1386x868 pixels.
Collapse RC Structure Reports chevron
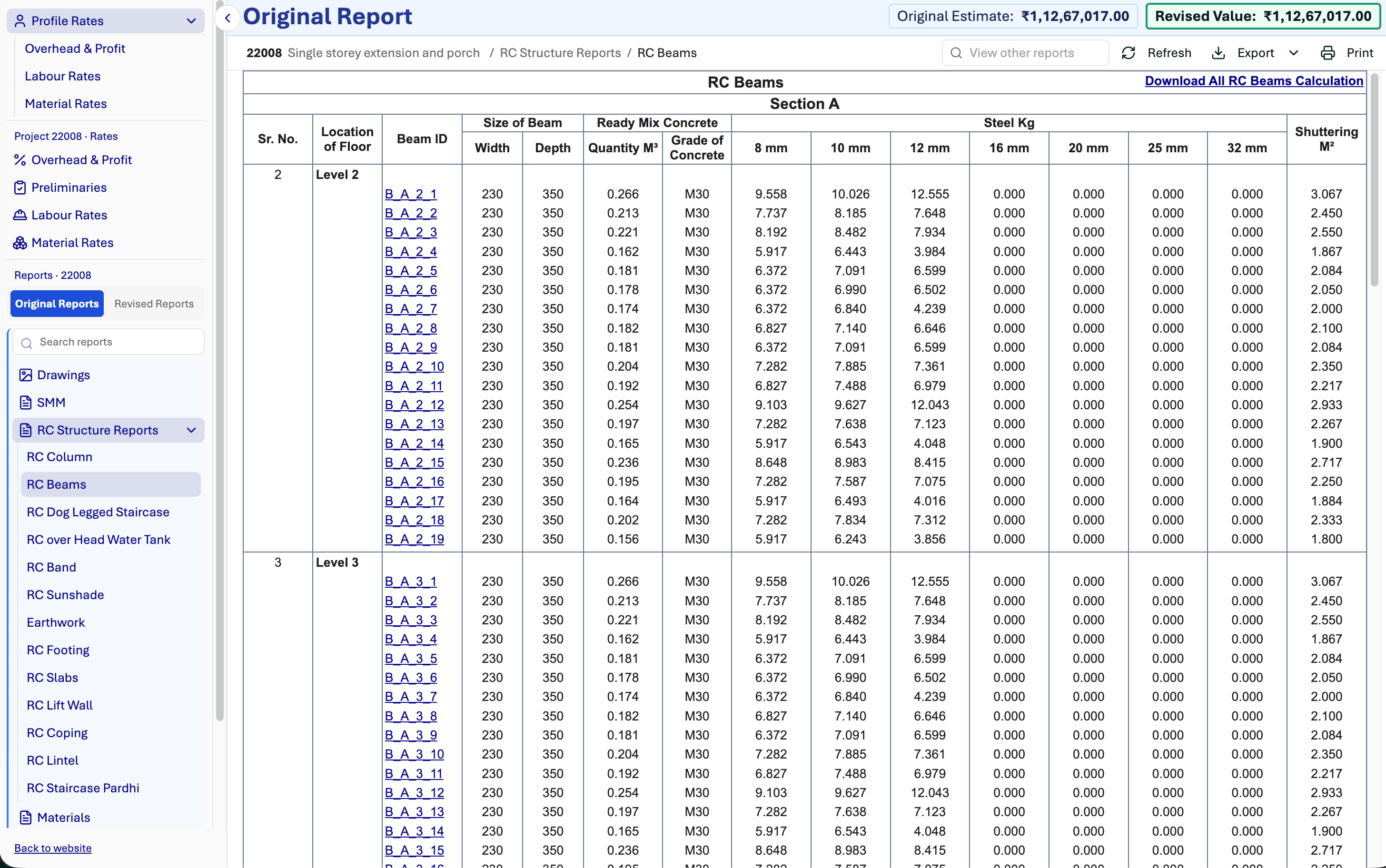(191, 430)
